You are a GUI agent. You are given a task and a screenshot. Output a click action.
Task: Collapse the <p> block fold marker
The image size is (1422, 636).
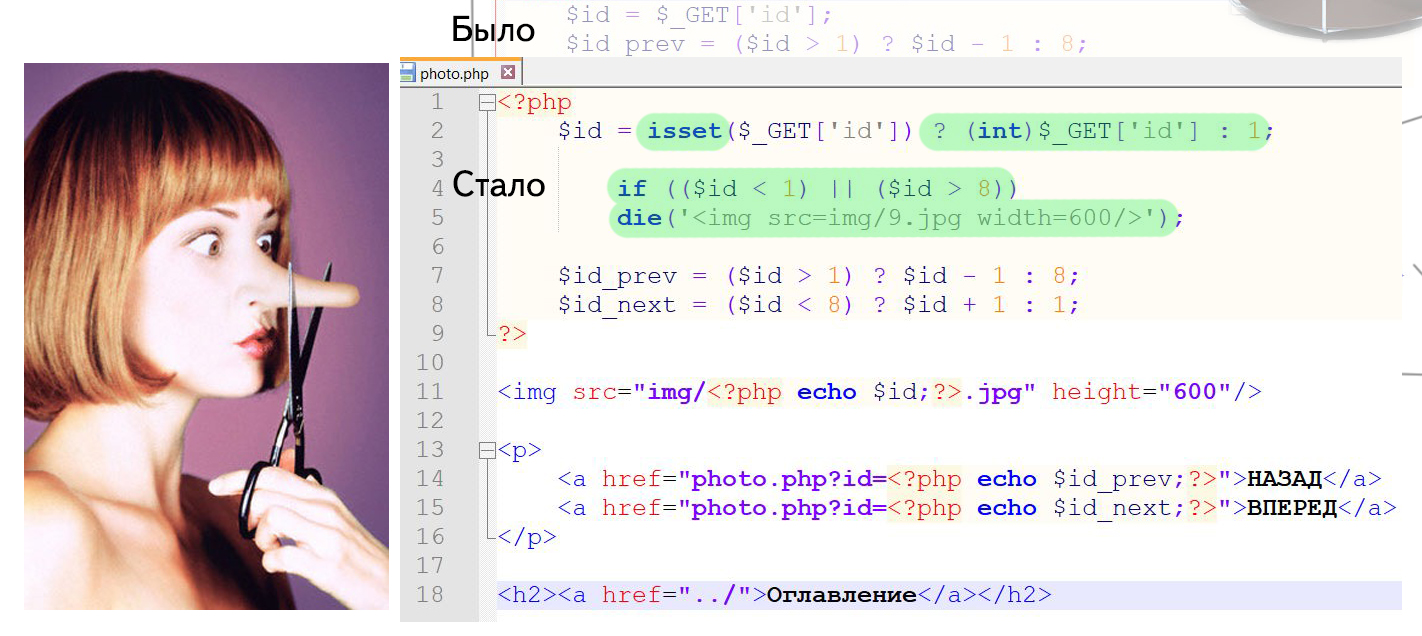pyautogui.click(x=487, y=450)
